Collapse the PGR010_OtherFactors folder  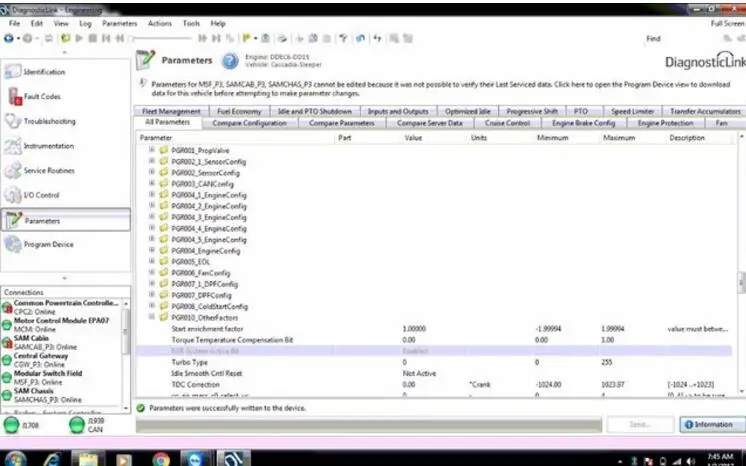click(152, 317)
